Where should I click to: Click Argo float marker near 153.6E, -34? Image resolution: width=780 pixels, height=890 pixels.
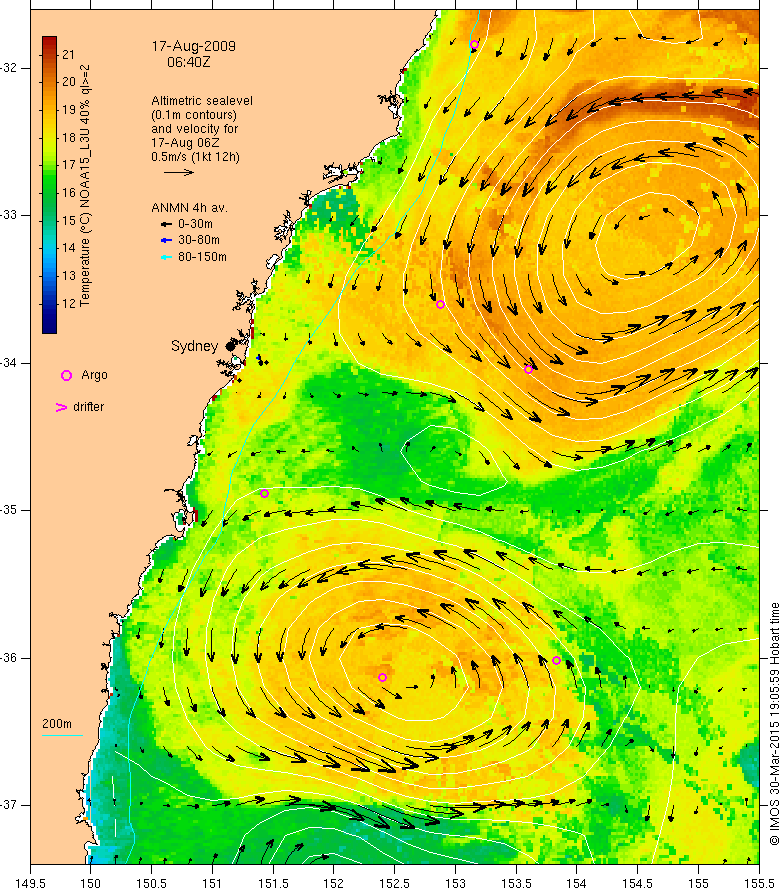(529, 370)
